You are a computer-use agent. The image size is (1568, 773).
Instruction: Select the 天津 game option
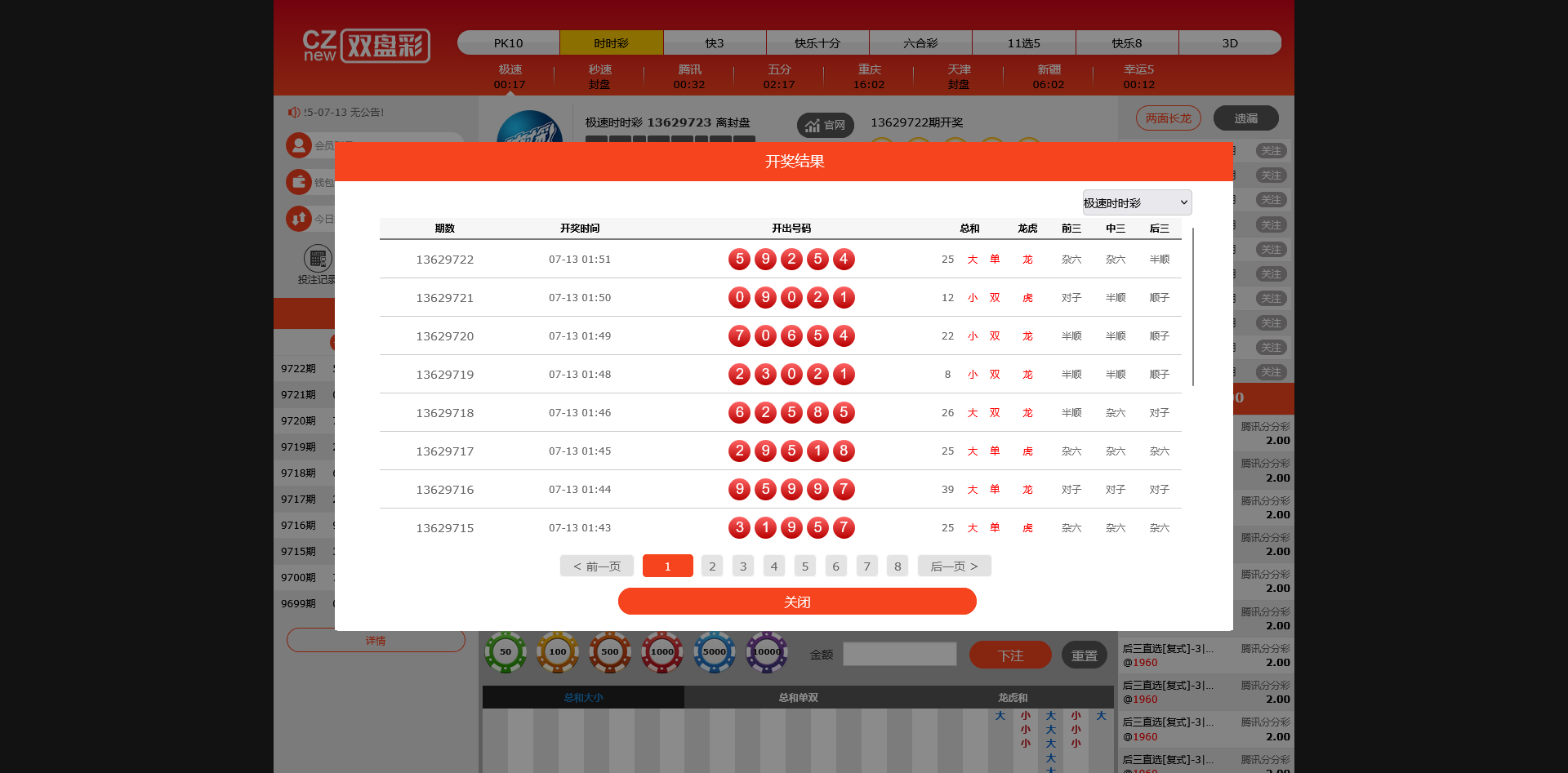[959, 77]
